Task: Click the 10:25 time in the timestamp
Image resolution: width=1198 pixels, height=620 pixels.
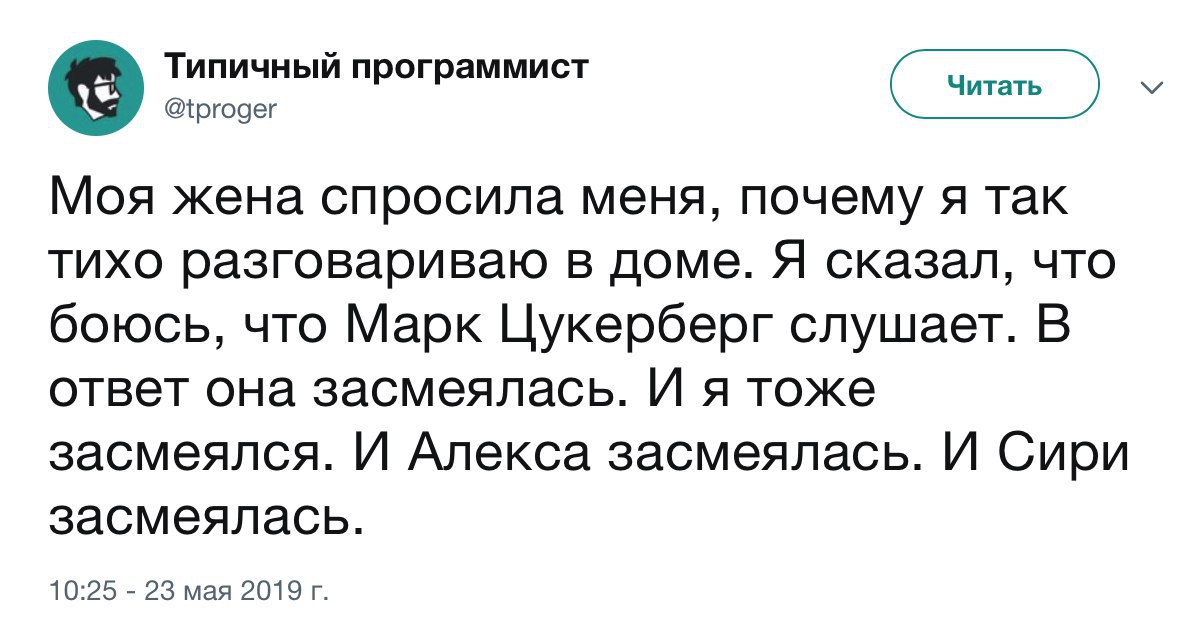Action: click(x=76, y=592)
